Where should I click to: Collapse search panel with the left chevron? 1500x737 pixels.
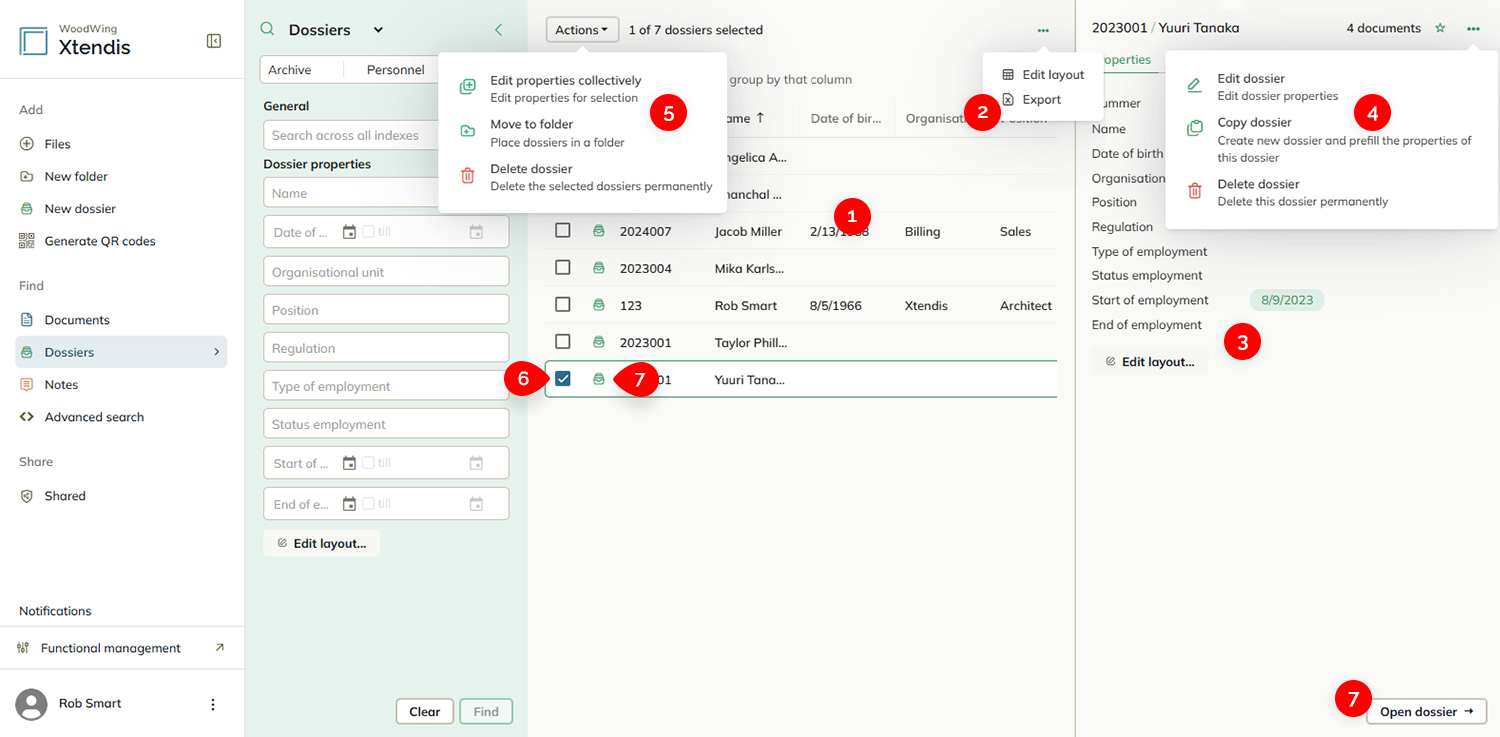tap(499, 30)
